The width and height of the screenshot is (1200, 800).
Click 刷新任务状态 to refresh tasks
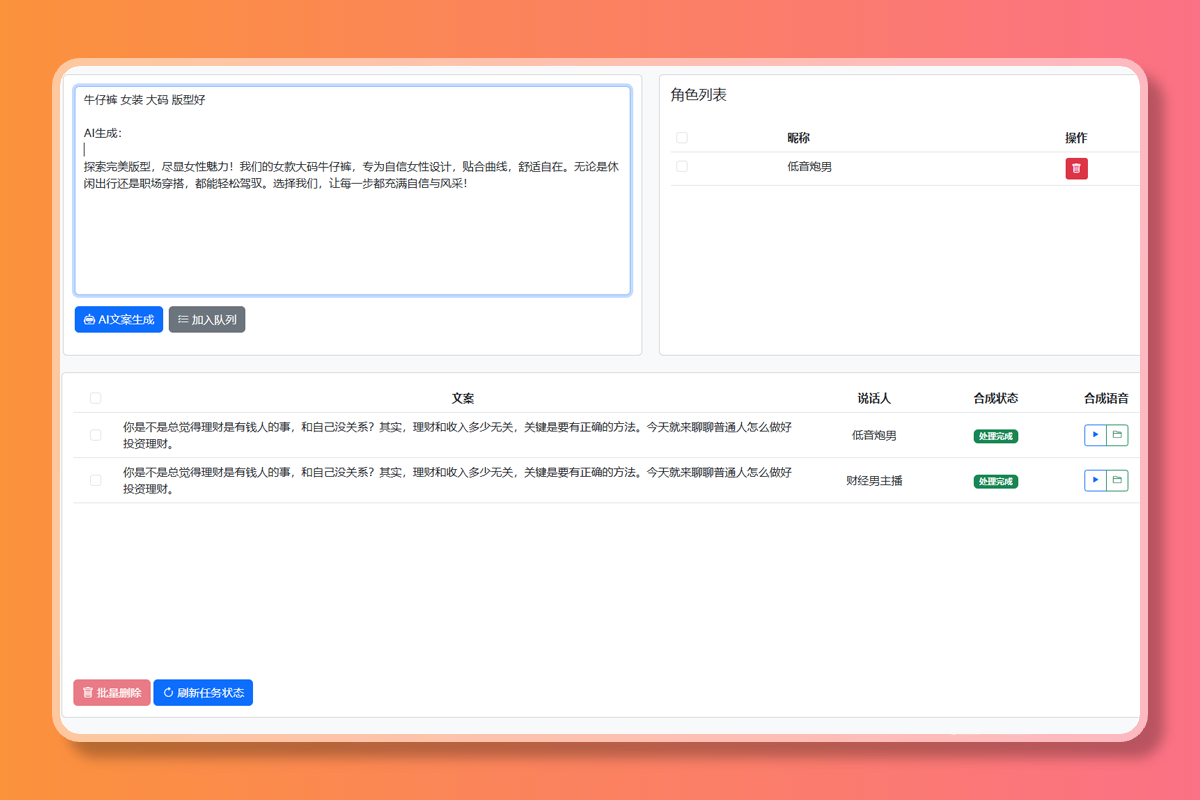[x=203, y=692]
